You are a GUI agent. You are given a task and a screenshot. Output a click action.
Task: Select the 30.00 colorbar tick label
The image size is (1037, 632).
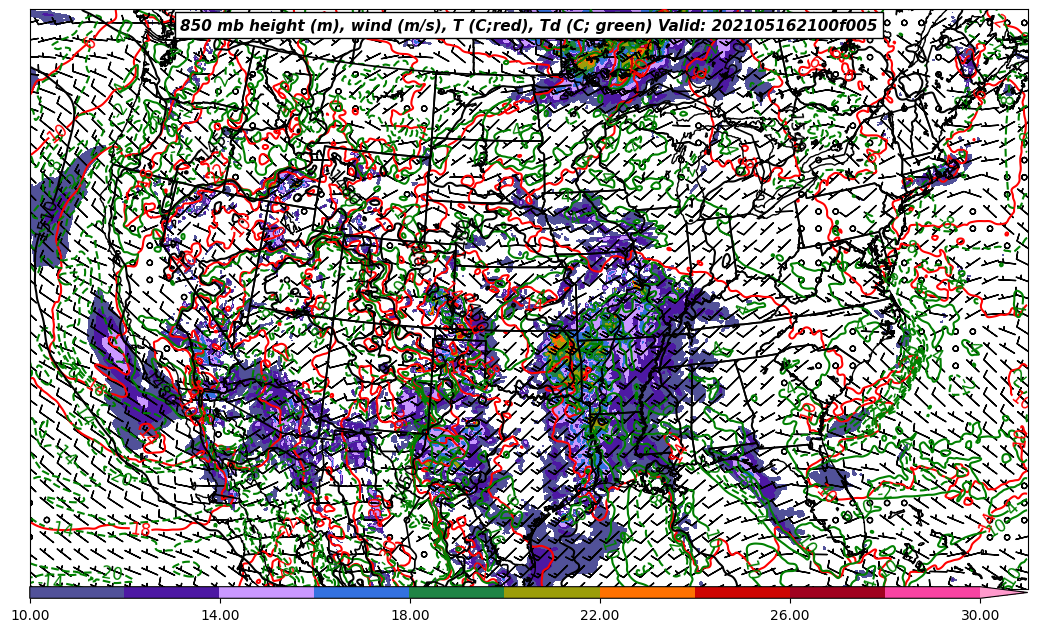coord(980,616)
